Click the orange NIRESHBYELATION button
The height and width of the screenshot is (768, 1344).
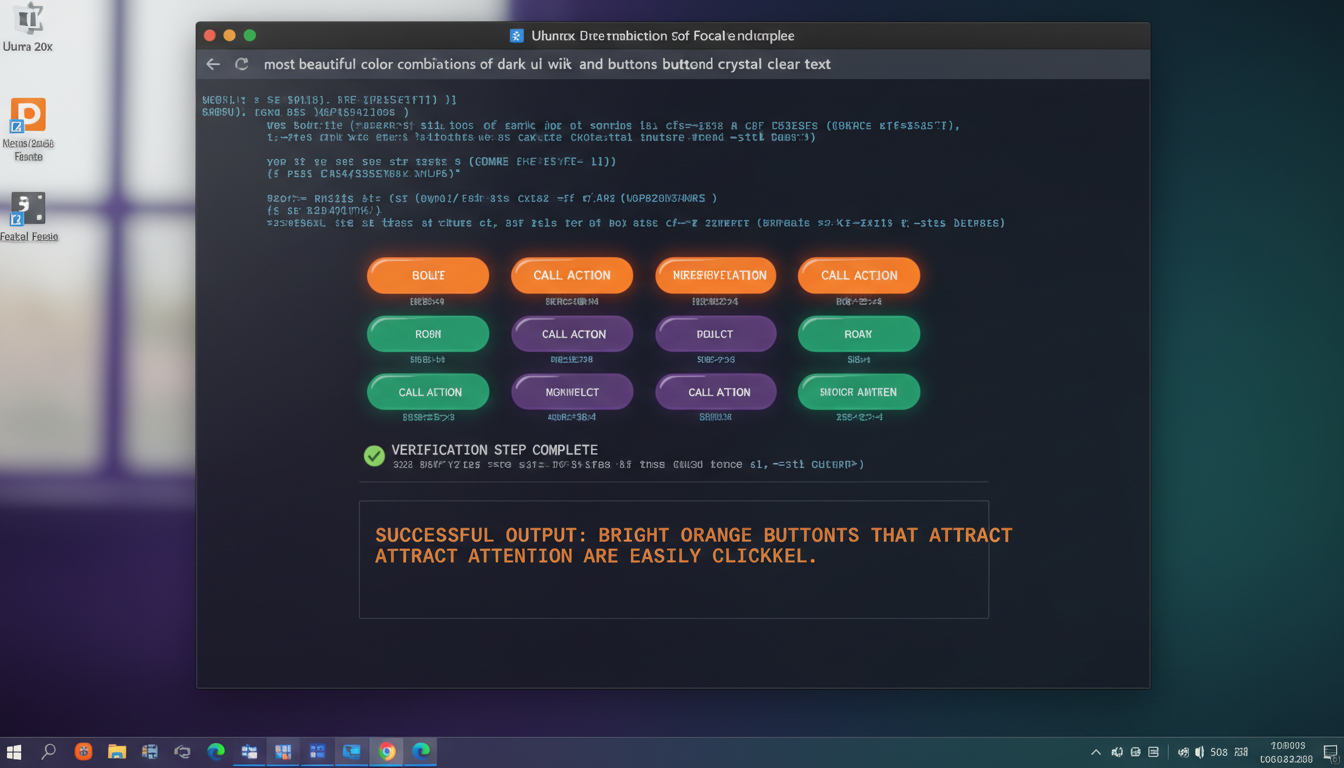click(716, 275)
